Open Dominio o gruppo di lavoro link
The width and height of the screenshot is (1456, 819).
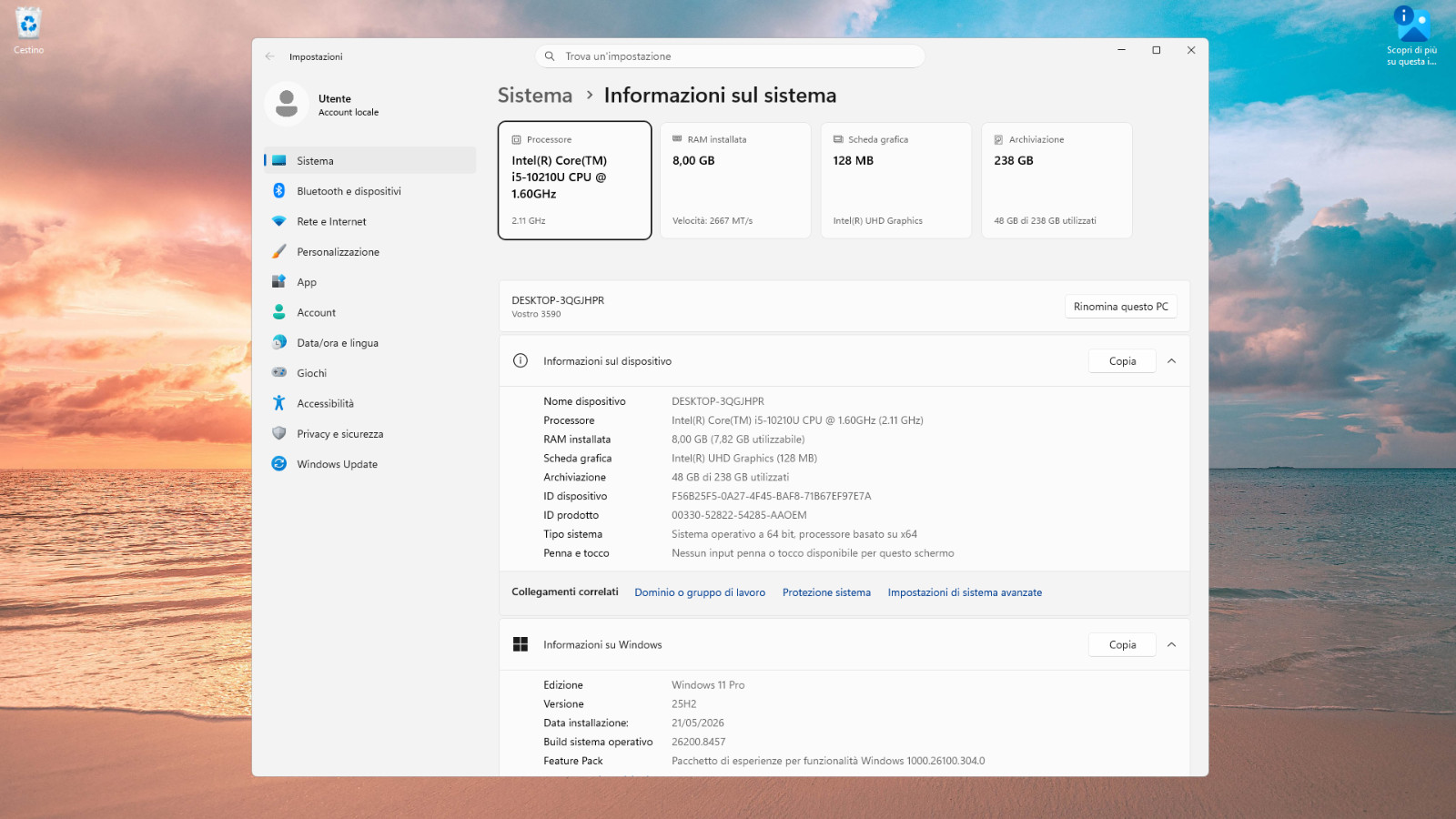(700, 592)
